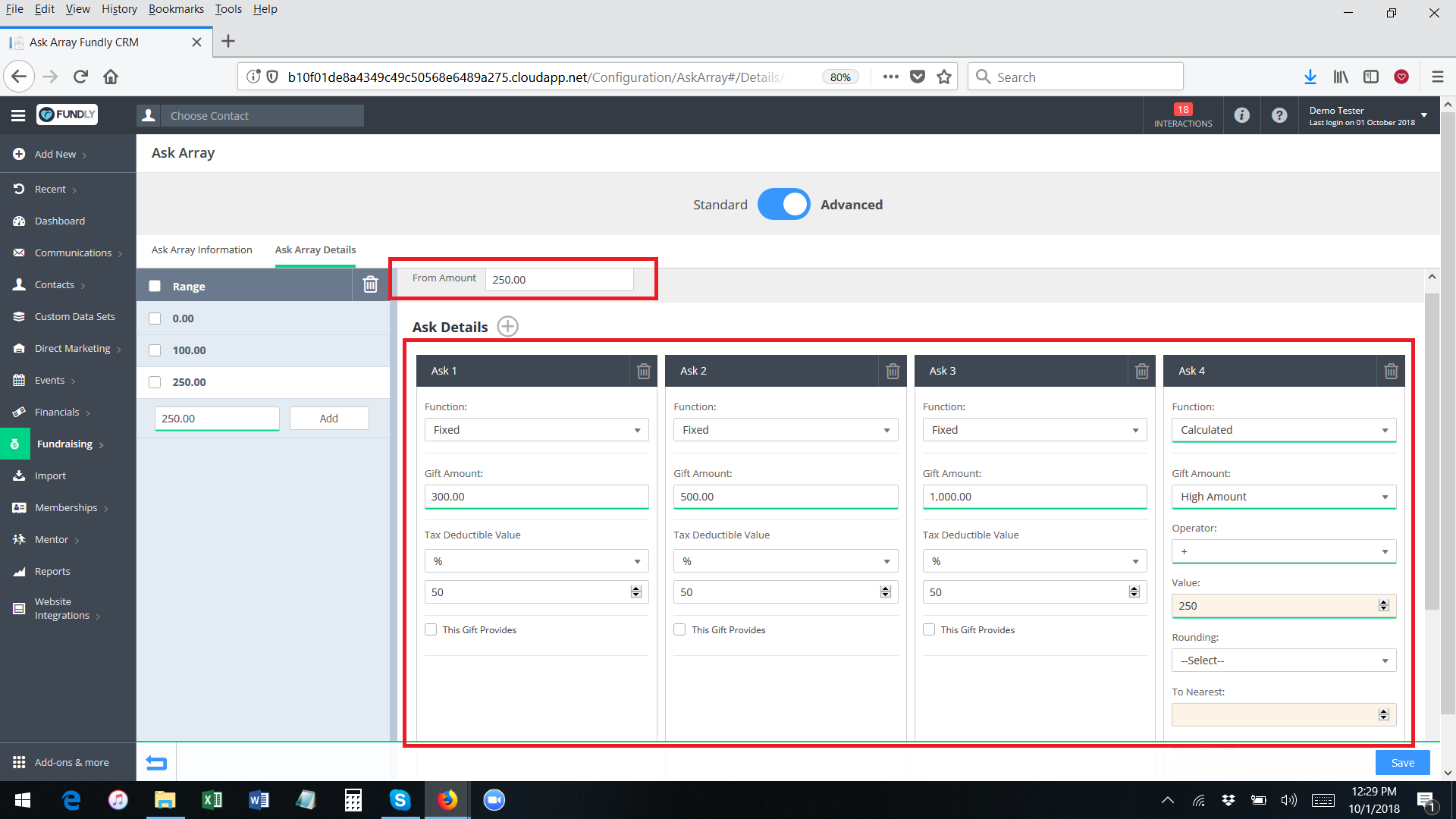Check Ask 2 This Gift Provides
This screenshot has height=819, width=1456.
pos(679,629)
